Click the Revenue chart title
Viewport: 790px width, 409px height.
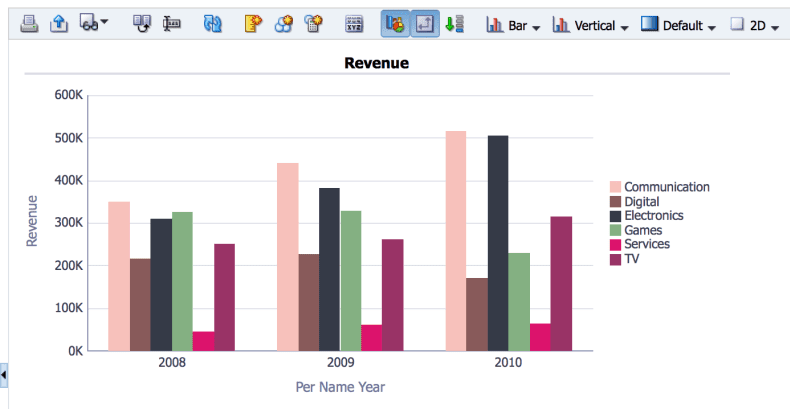(376, 63)
